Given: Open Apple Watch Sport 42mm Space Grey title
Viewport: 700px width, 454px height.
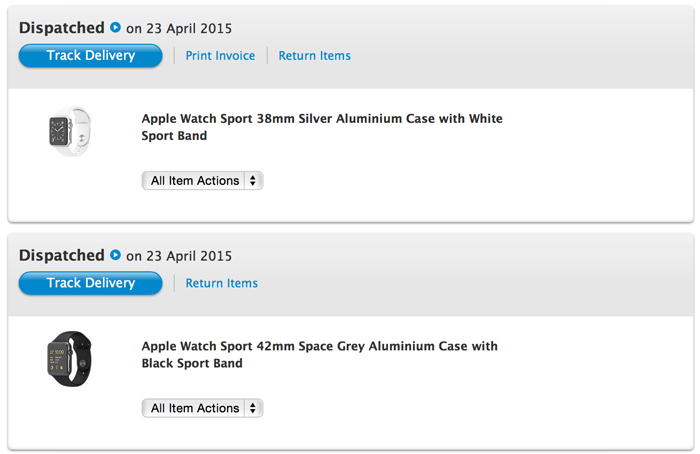Looking at the screenshot, I should click(319, 354).
